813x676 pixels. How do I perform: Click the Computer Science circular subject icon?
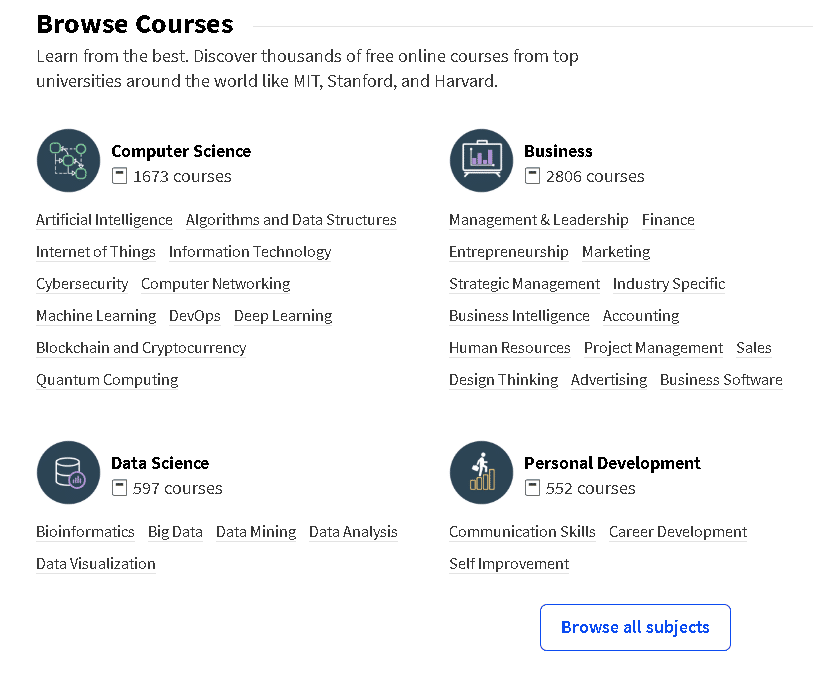tap(68, 160)
